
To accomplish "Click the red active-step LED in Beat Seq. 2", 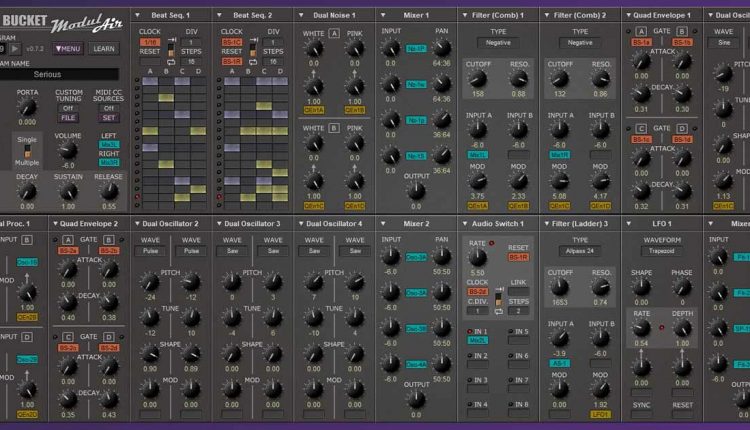I will (219, 197).
